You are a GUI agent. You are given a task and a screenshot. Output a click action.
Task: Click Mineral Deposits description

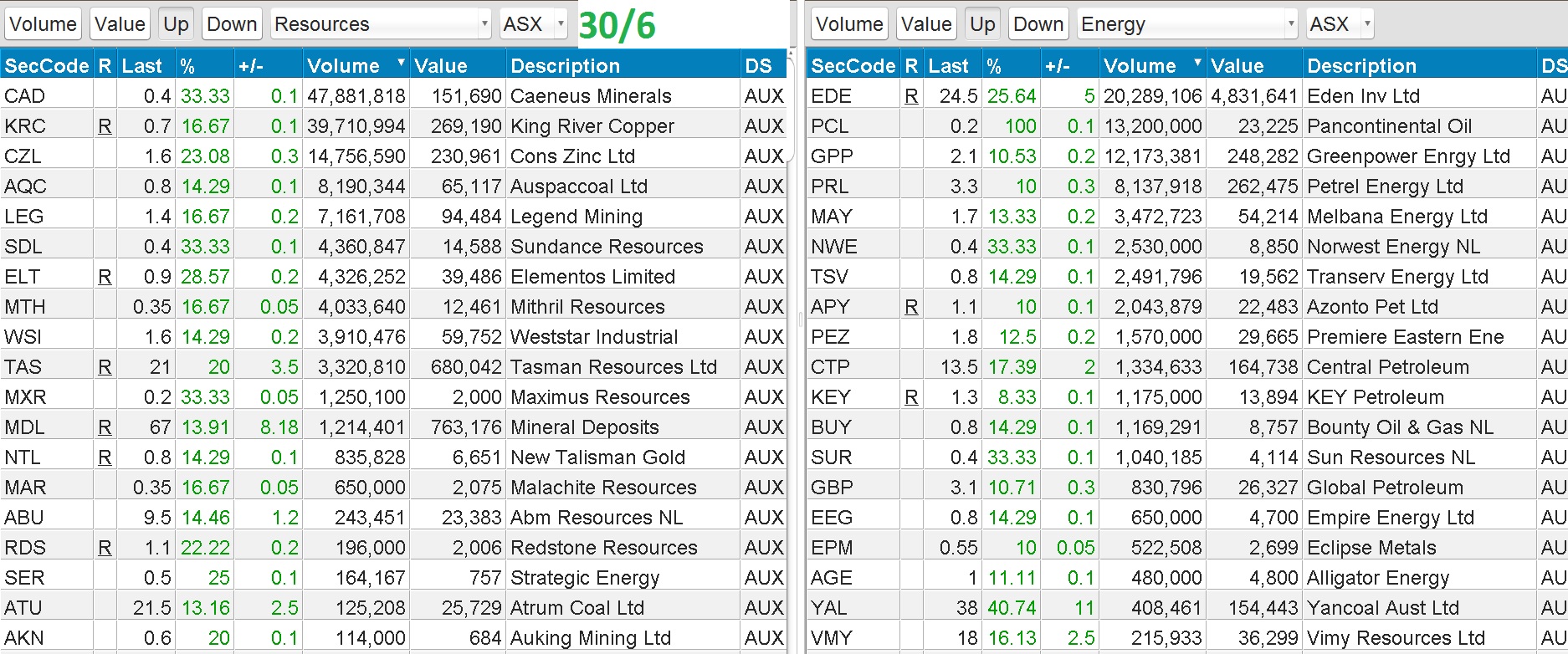pyautogui.click(x=585, y=427)
